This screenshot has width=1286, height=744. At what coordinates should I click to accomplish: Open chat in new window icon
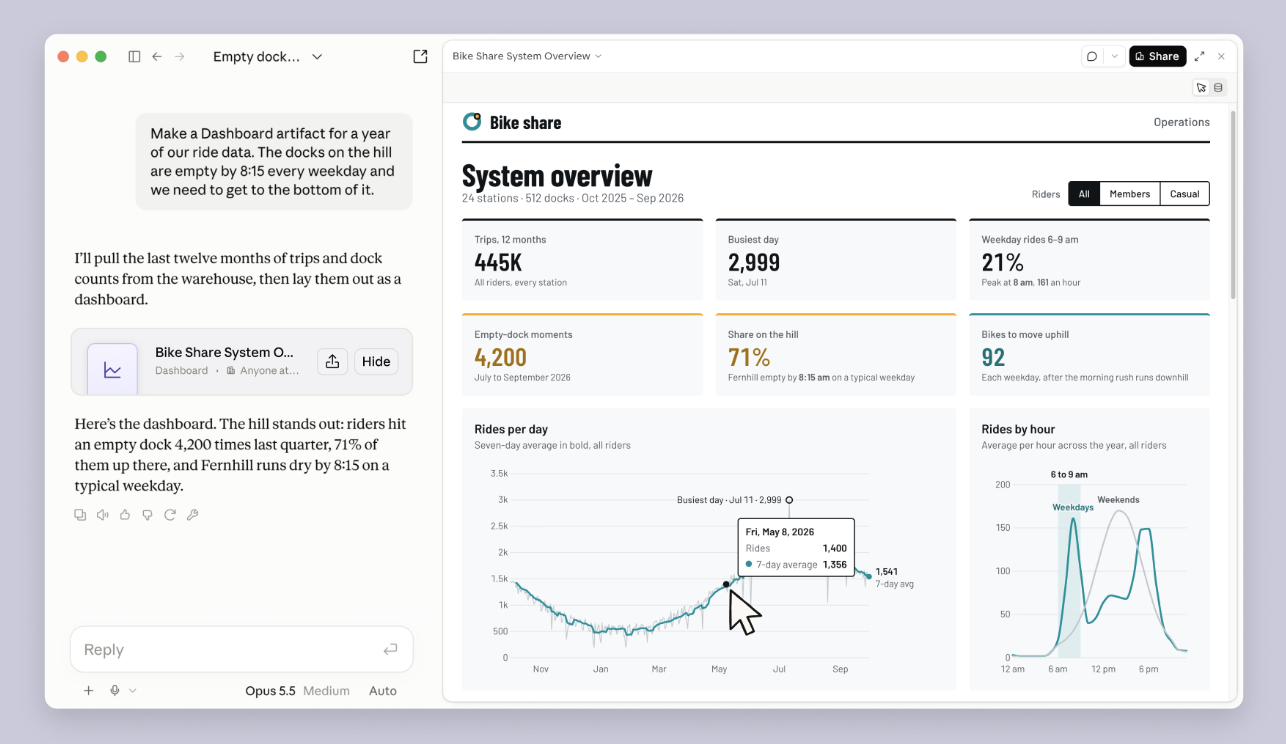(x=420, y=57)
